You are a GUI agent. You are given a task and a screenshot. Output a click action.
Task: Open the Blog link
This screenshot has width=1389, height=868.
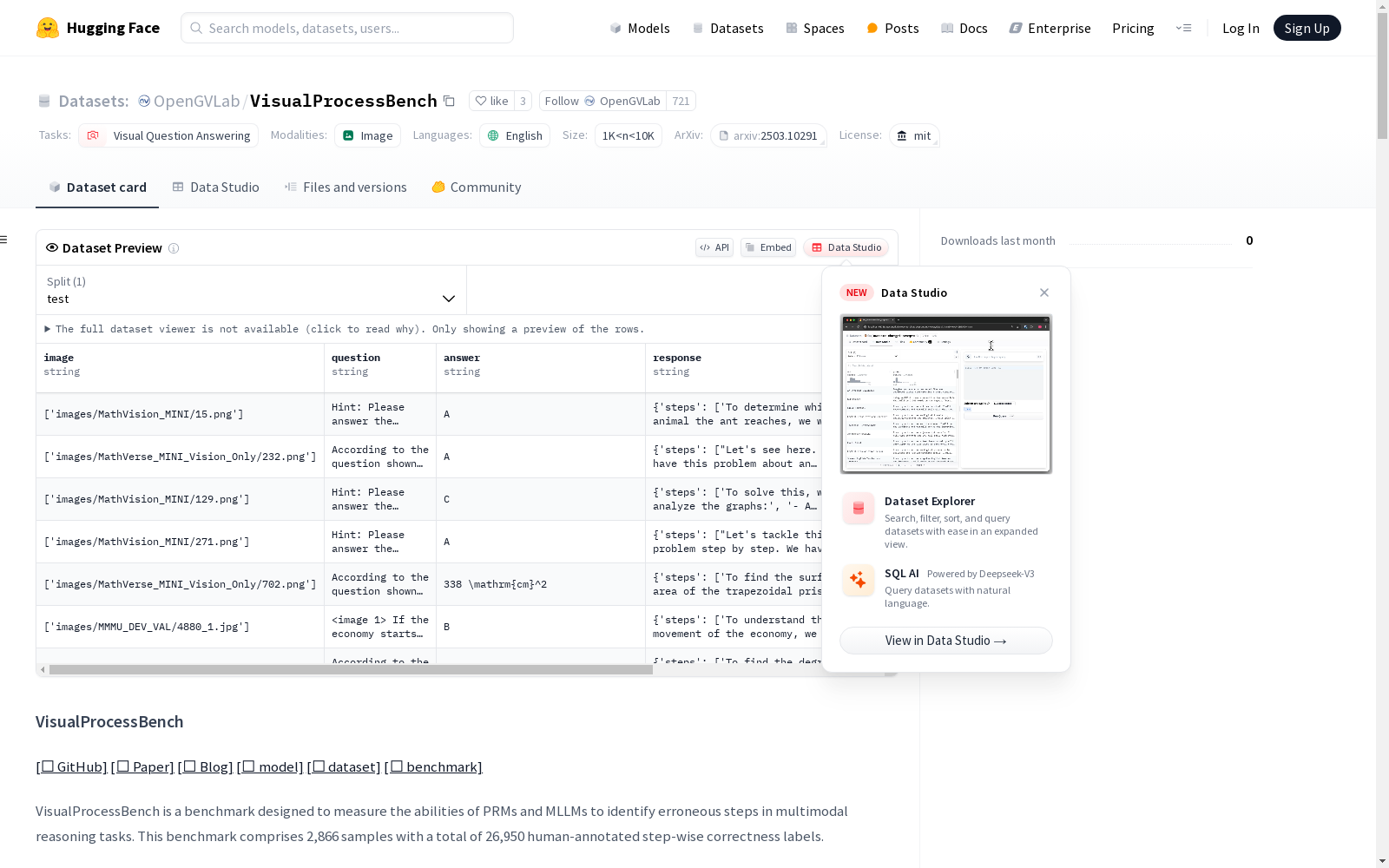coord(206,766)
